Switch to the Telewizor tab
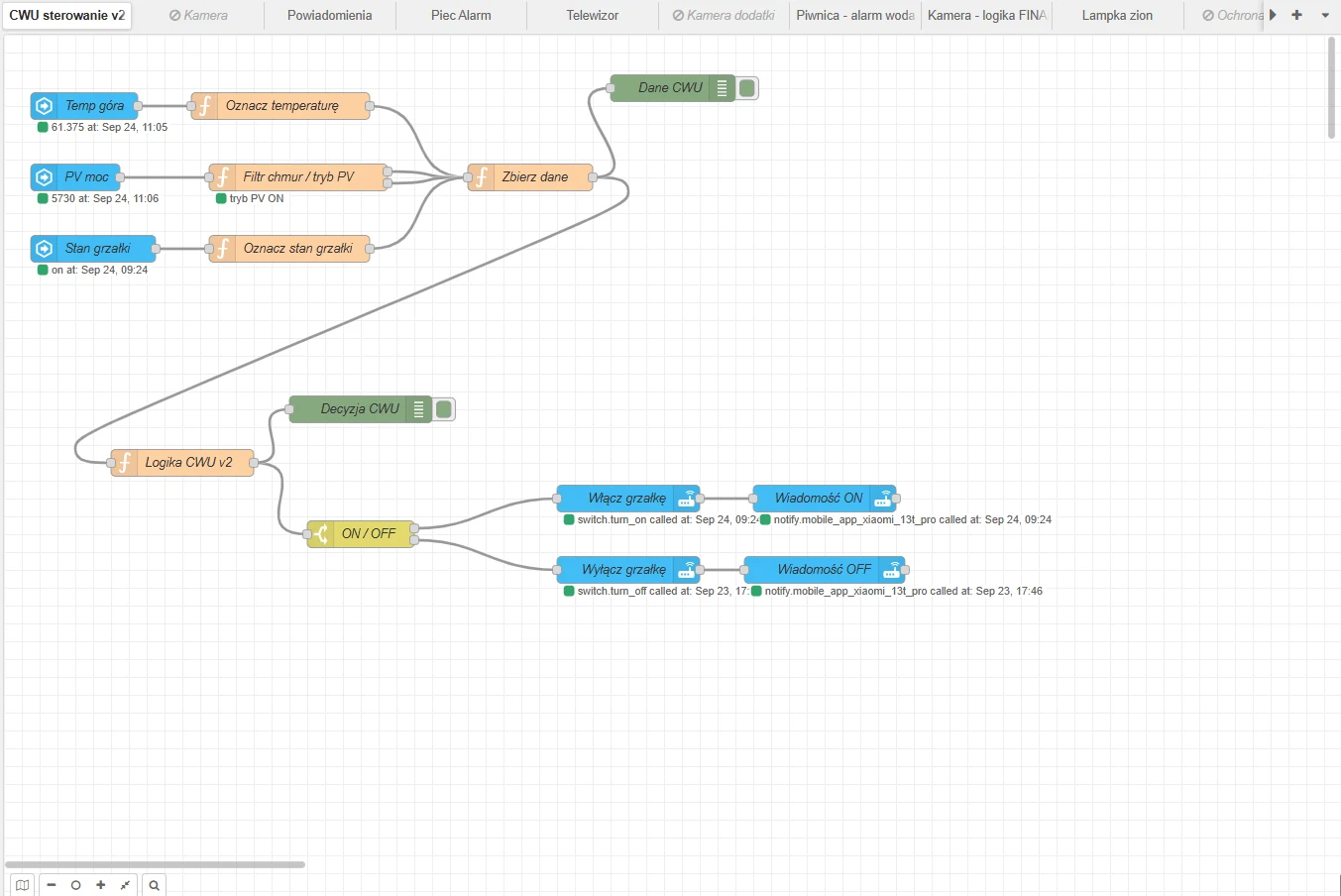Image resolution: width=1341 pixels, height=896 pixels. click(x=593, y=16)
